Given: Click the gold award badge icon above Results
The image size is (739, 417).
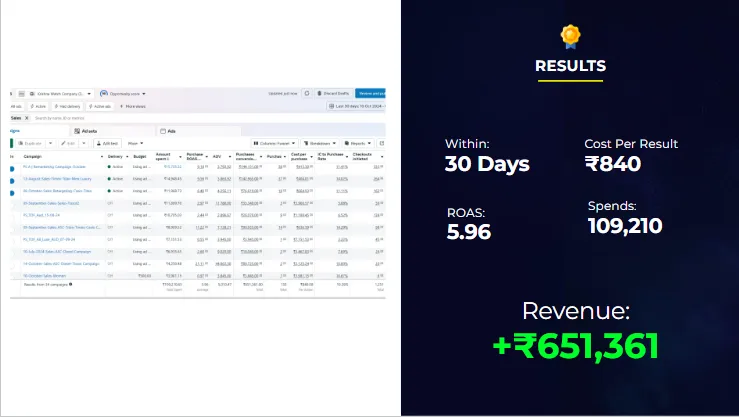Looking at the screenshot, I should pos(569,37).
